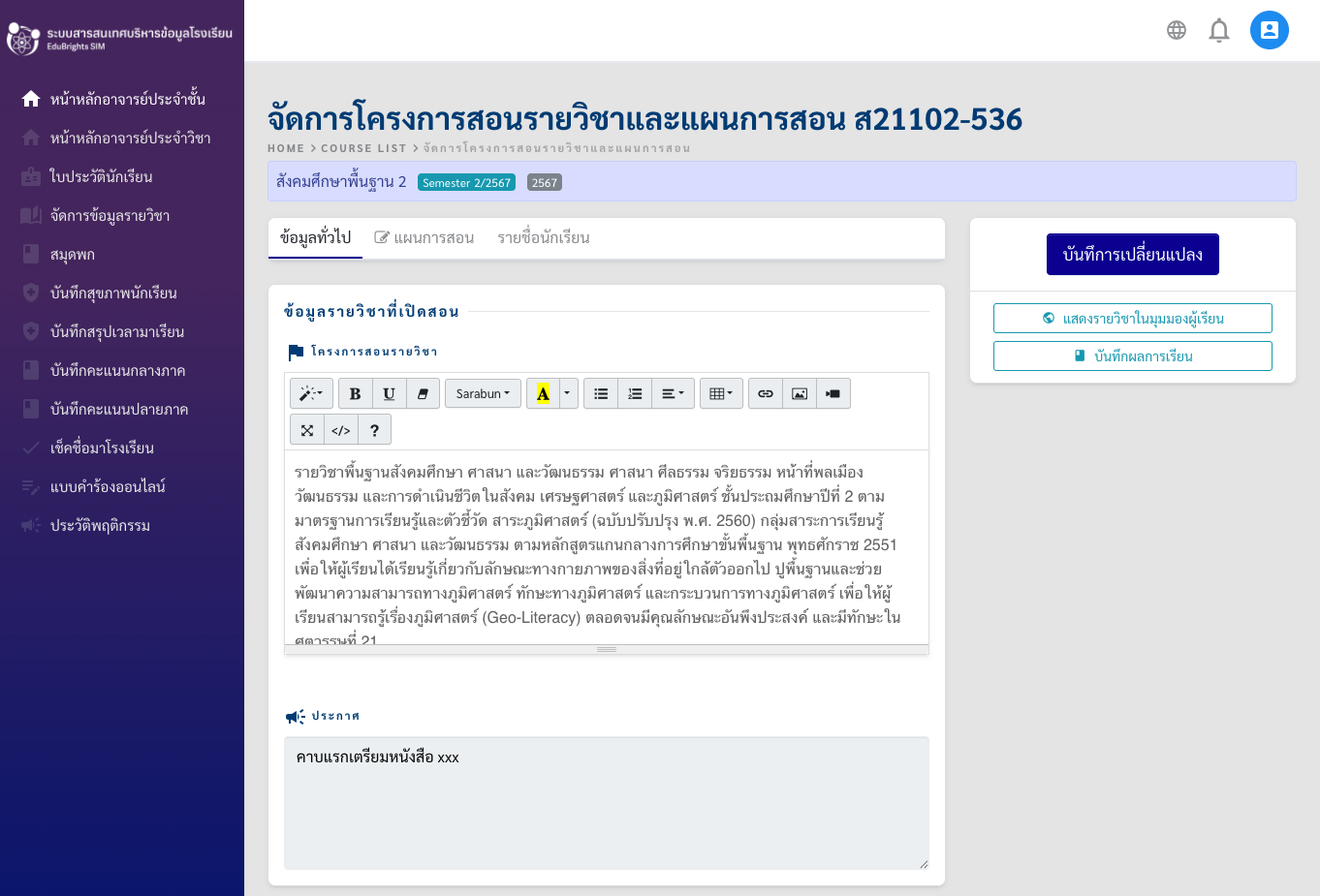Image resolution: width=1320 pixels, height=896 pixels.
Task: Switch to the แผนการสอน tab
Action: pyautogui.click(x=424, y=238)
